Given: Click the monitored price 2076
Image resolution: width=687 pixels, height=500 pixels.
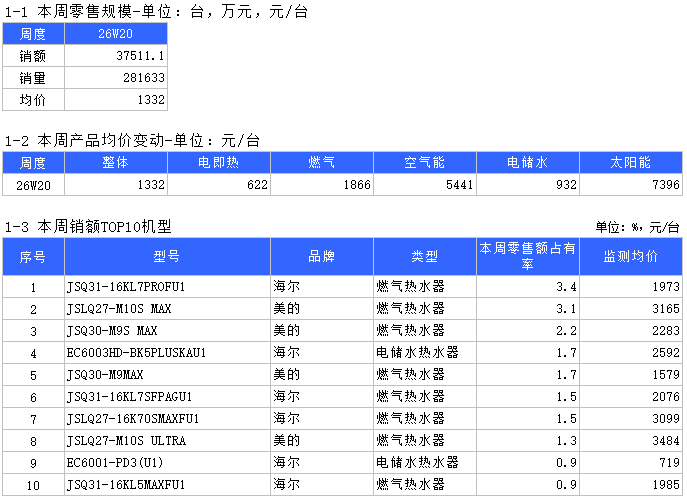Looking at the screenshot, I should coord(666,397).
